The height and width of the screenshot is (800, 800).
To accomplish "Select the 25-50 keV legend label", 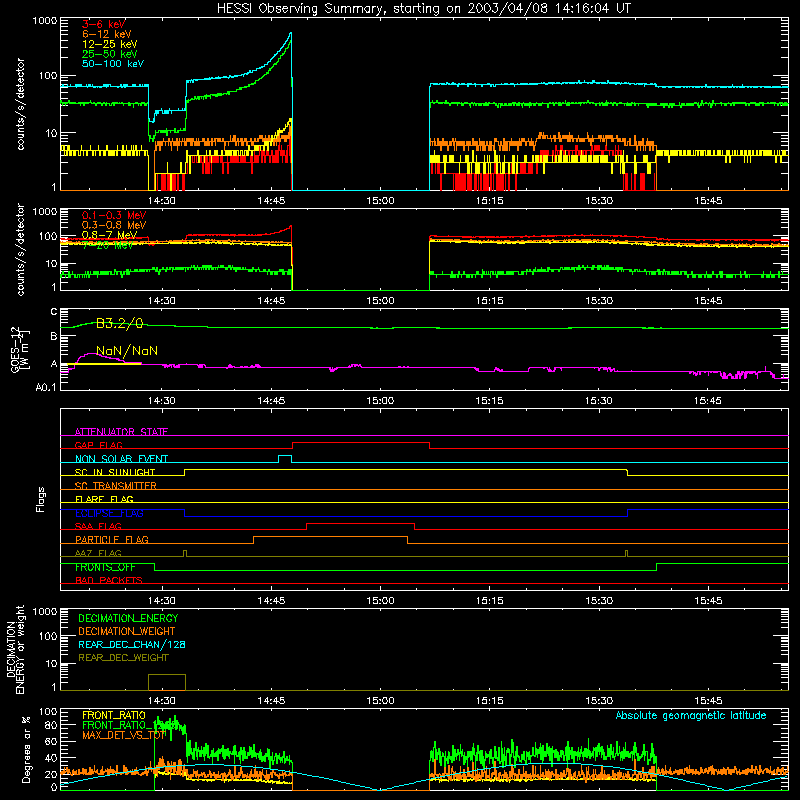I will point(110,54).
